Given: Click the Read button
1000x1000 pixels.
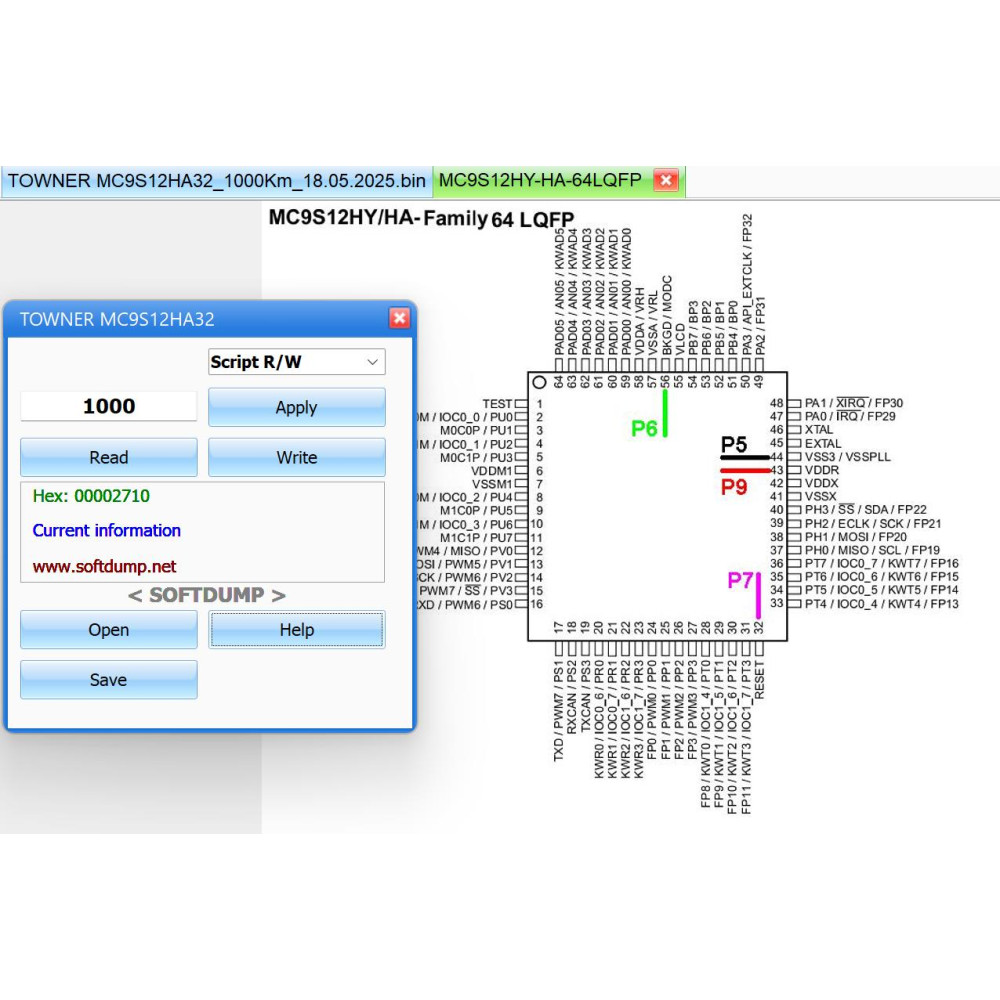Looking at the screenshot, I should [108, 457].
